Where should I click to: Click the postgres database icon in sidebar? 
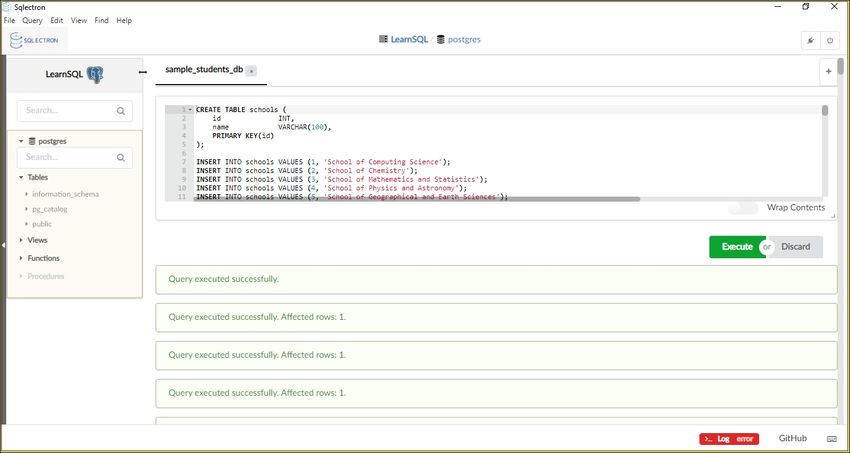click(x=32, y=141)
